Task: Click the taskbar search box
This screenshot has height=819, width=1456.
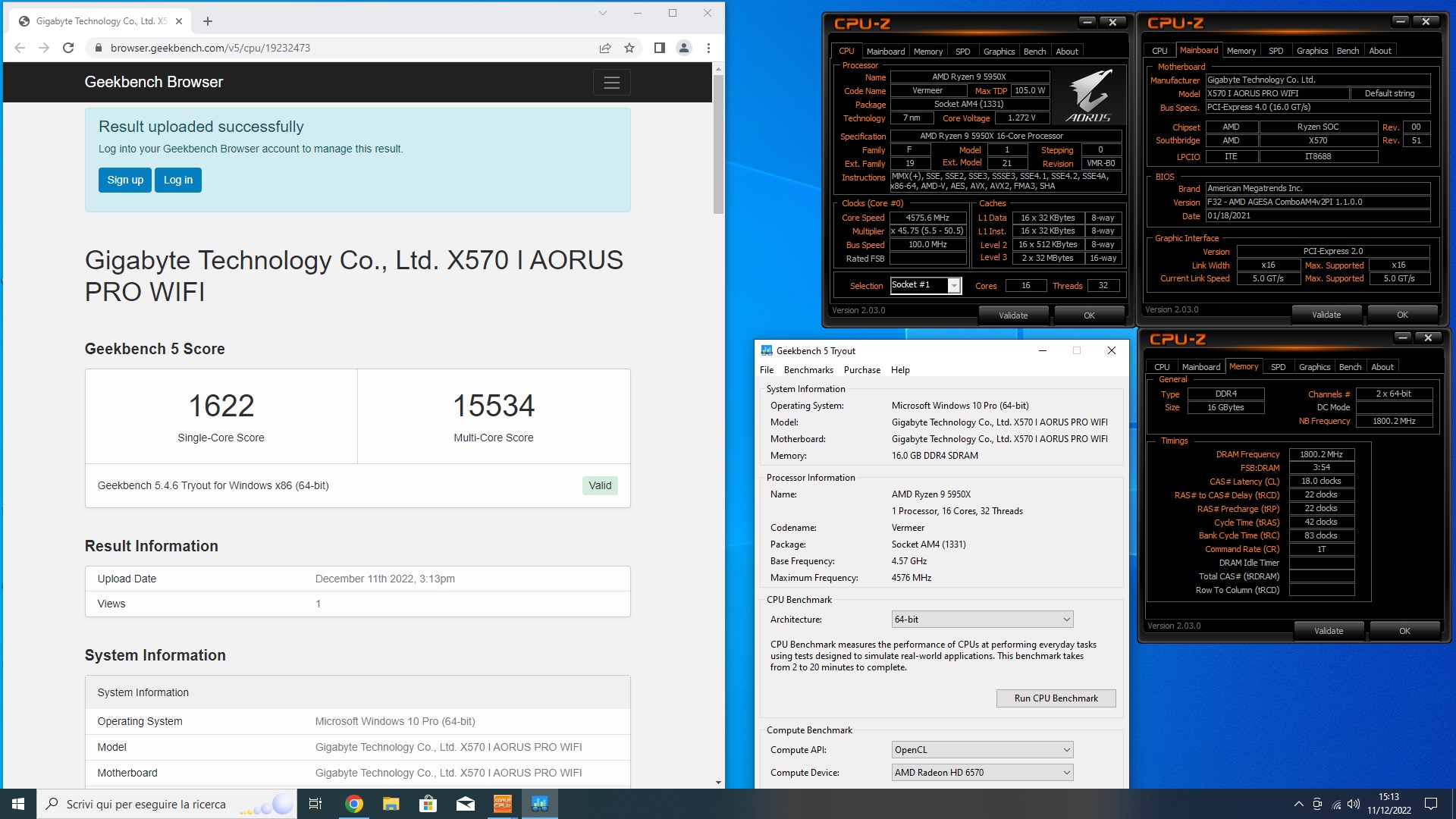Action: pyautogui.click(x=167, y=804)
